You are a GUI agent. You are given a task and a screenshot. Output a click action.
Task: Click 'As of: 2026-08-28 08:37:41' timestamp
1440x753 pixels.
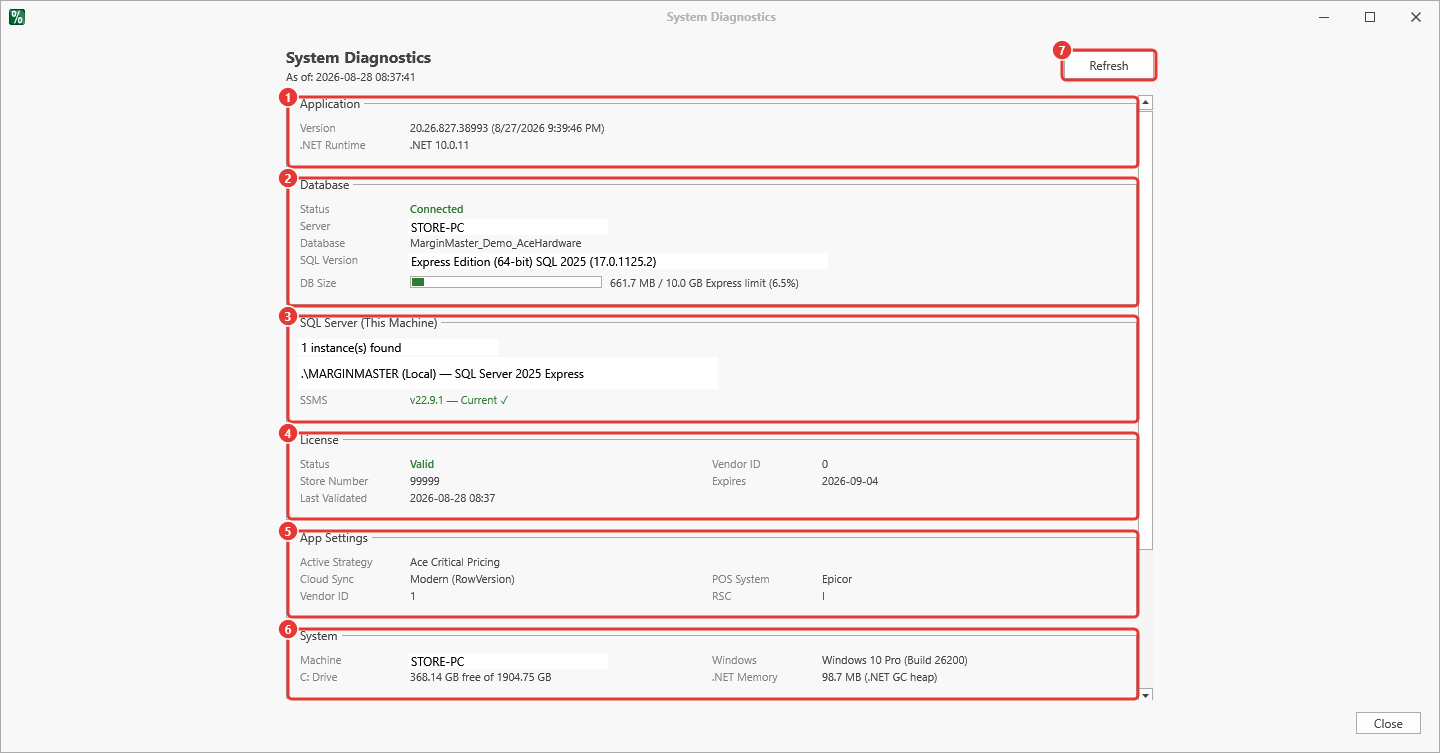(x=350, y=77)
